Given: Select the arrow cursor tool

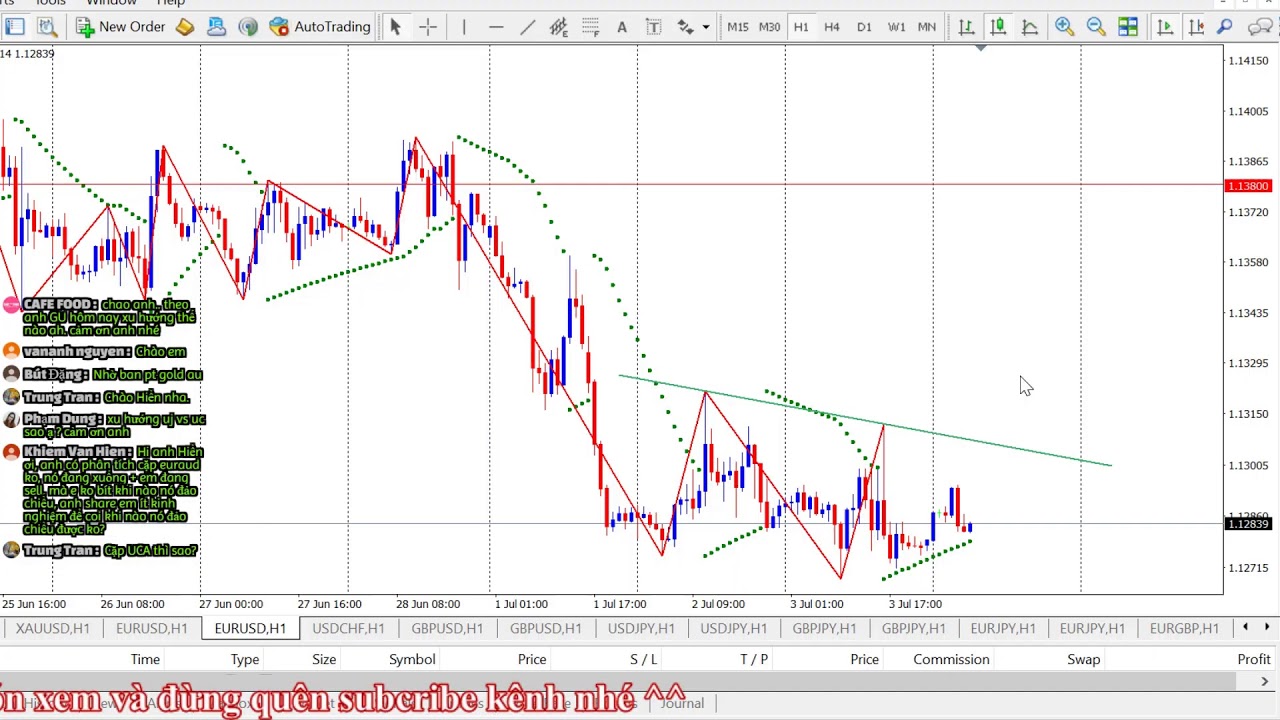Looking at the screenshot, I should point(395,27).
